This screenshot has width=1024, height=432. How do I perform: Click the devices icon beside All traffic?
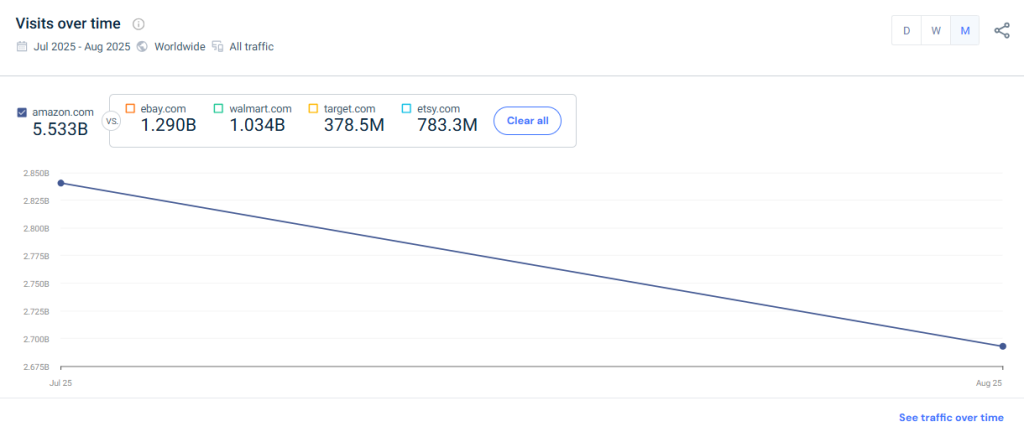tap(217, 46)
